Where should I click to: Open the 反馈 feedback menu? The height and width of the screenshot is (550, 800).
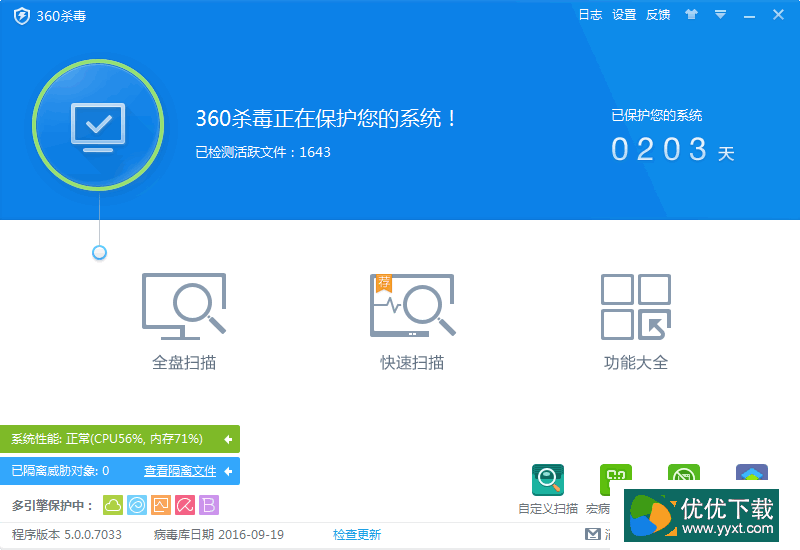(x=658, y=15)
